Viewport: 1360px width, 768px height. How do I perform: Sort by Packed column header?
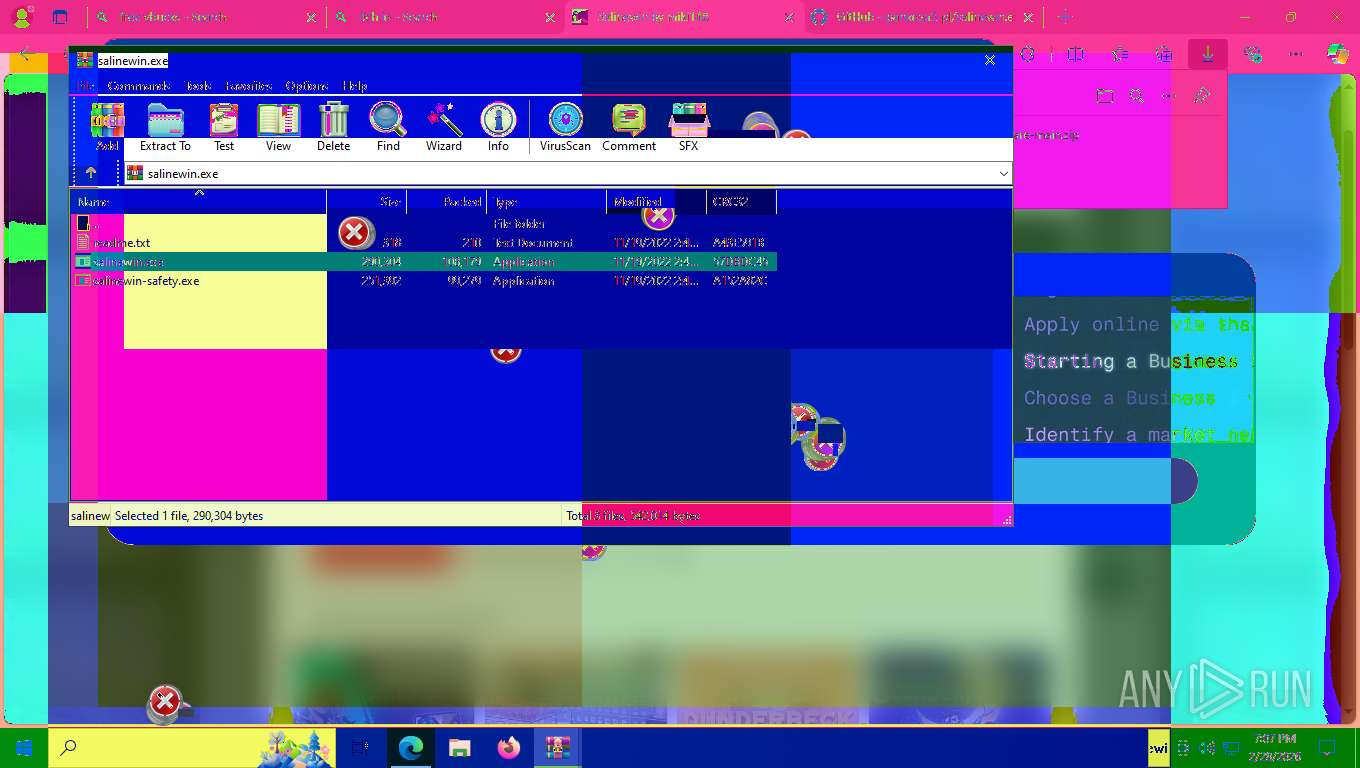coord(447,202)
